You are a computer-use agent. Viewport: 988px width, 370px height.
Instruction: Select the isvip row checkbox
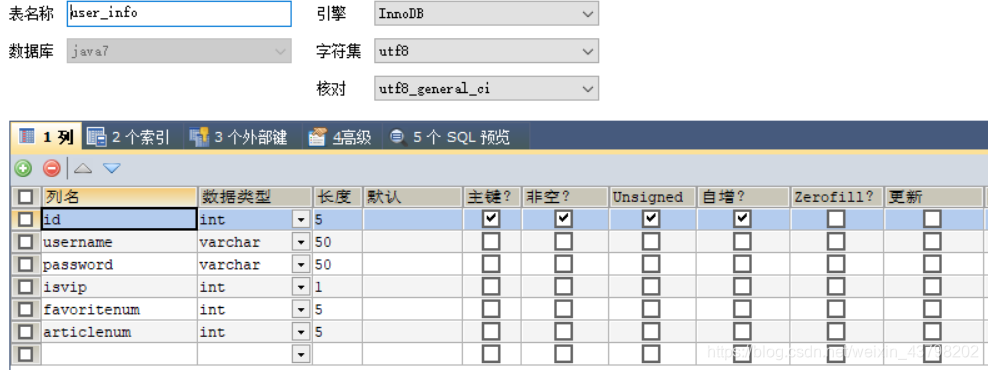point(25,287)
